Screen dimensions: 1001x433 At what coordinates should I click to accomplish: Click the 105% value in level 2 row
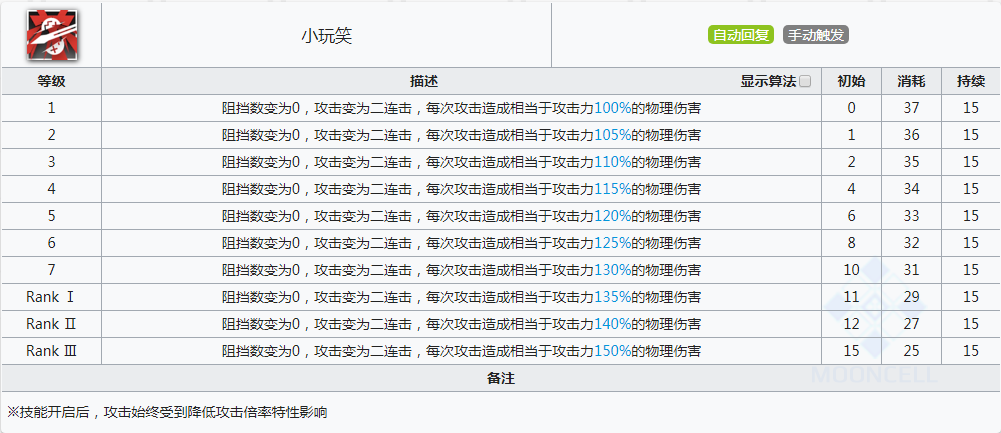612,135
